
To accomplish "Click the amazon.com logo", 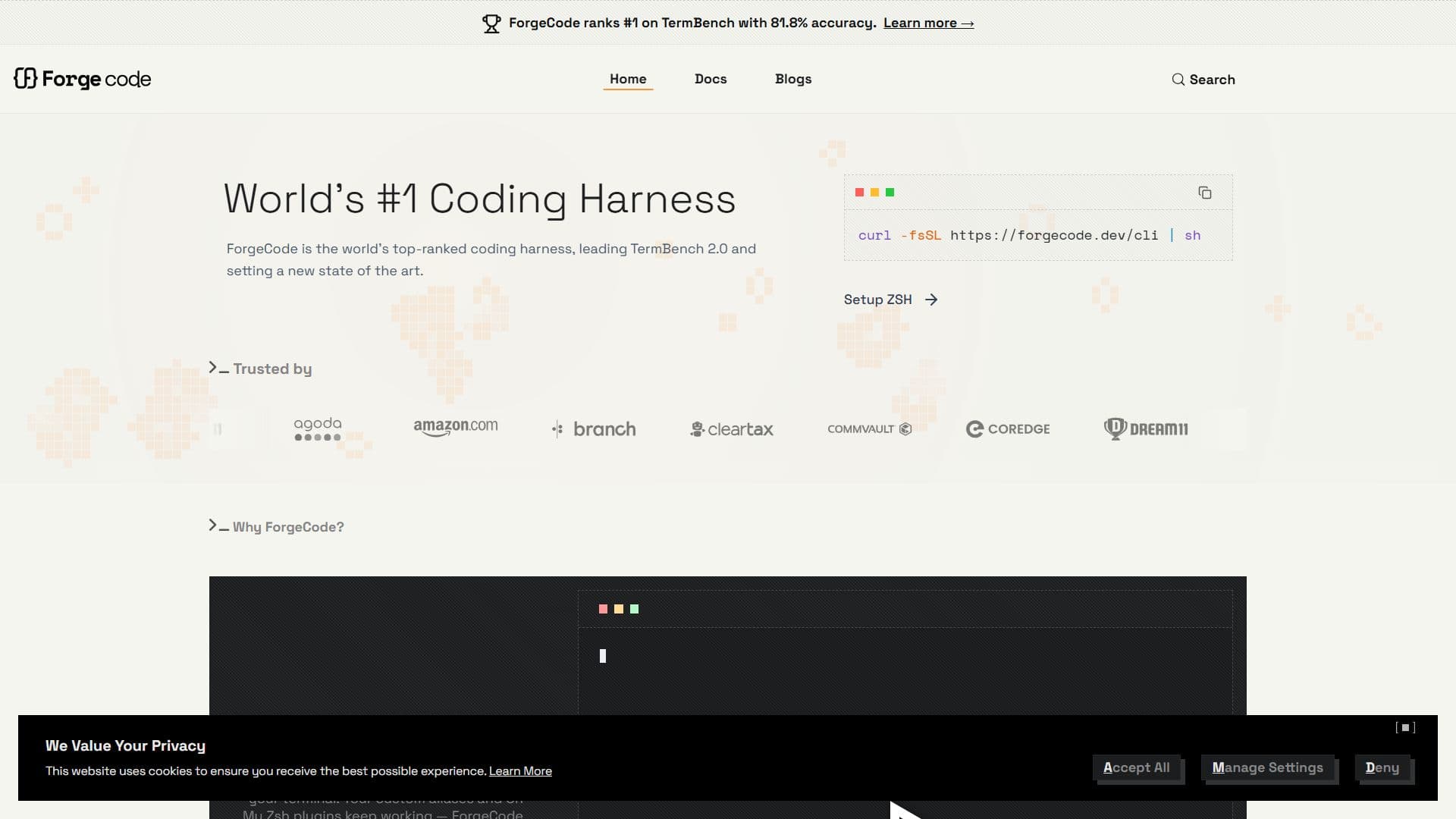I will coord(456,428).
